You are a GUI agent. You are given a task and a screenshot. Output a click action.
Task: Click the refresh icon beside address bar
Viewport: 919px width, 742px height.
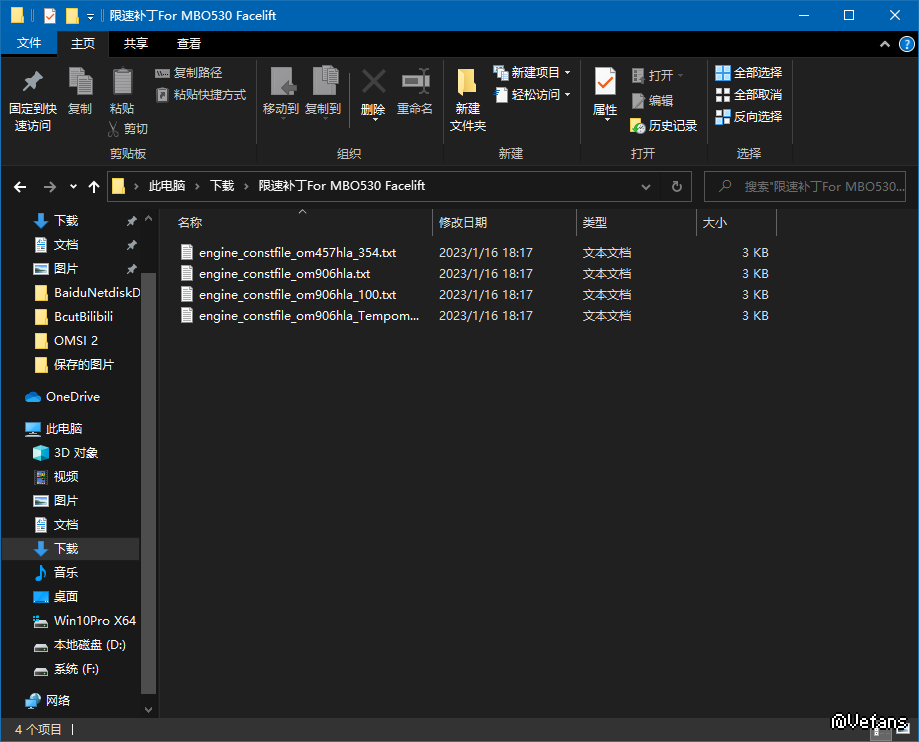[x=676, y=186]
